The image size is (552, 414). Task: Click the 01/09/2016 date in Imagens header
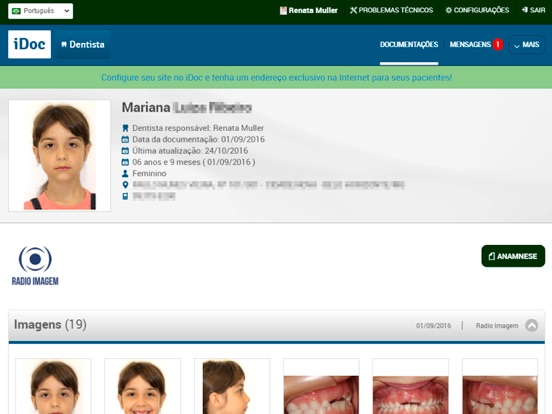(433, 326)
